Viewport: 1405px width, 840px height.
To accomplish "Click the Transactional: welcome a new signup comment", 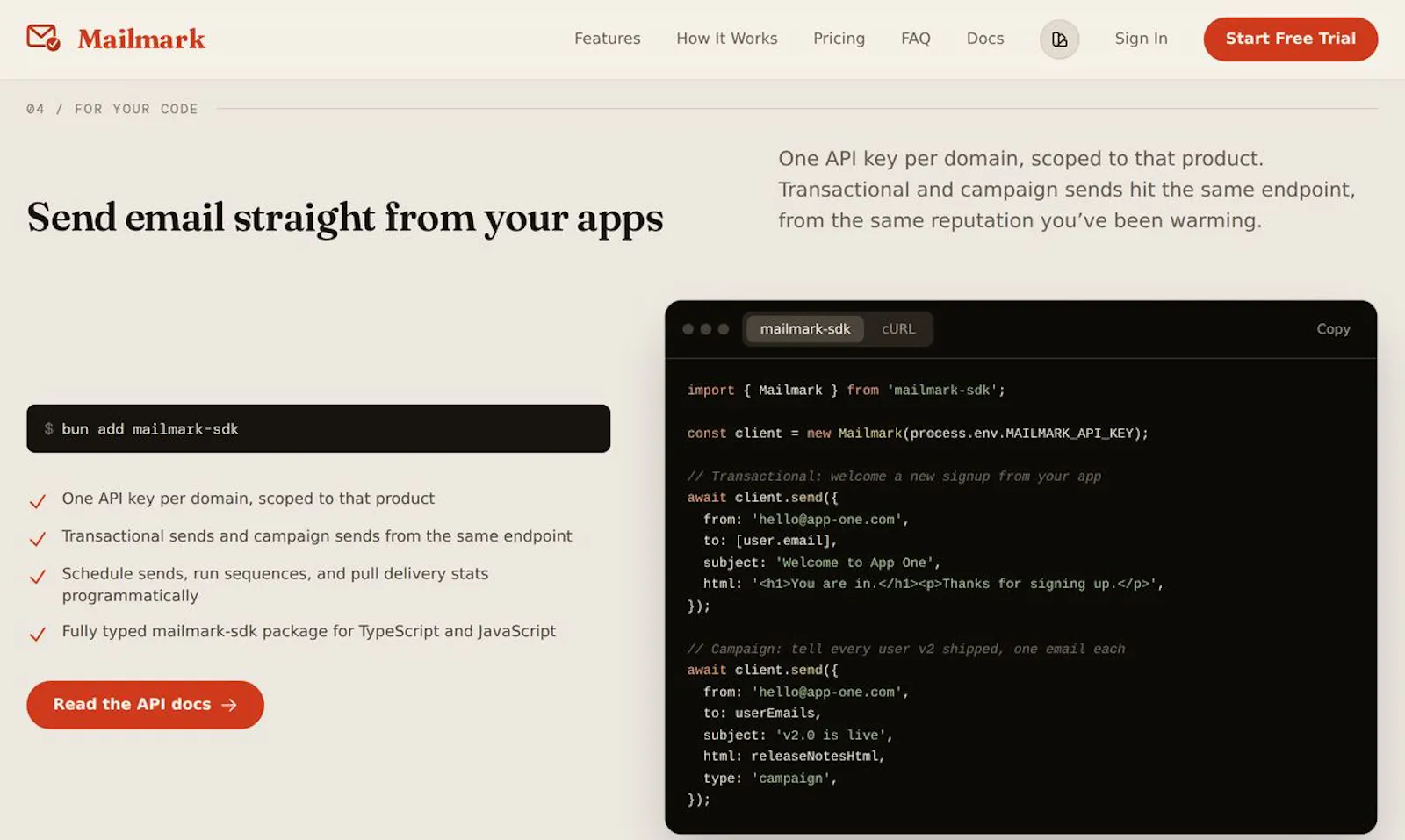I will [x=894, y=476].
